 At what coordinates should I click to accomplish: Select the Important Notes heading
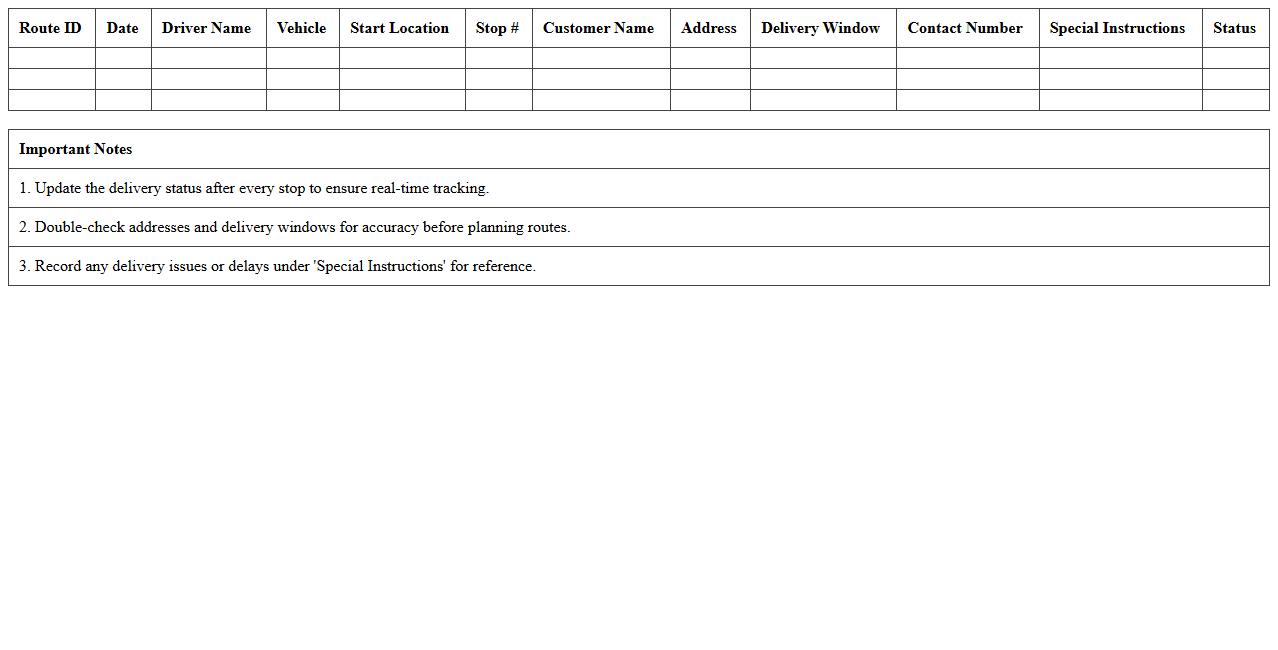pos(76,149)
